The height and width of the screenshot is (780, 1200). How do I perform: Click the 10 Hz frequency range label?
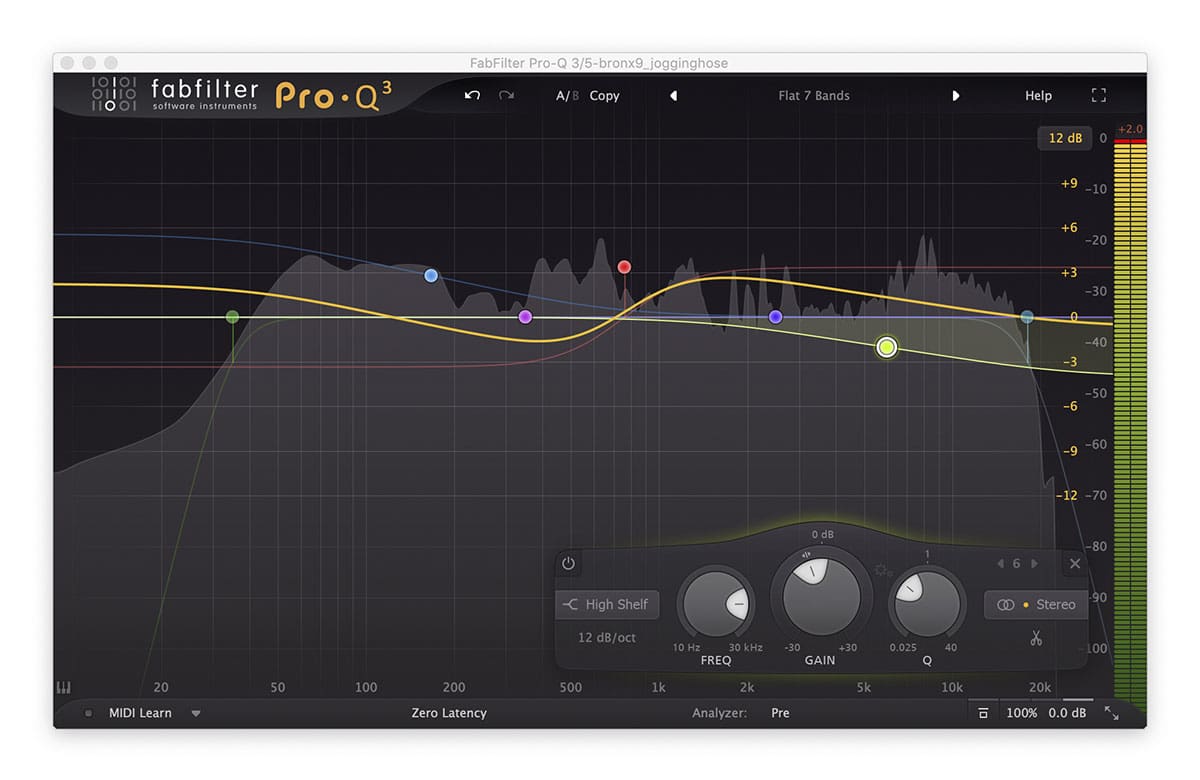[x=686, y=647]
